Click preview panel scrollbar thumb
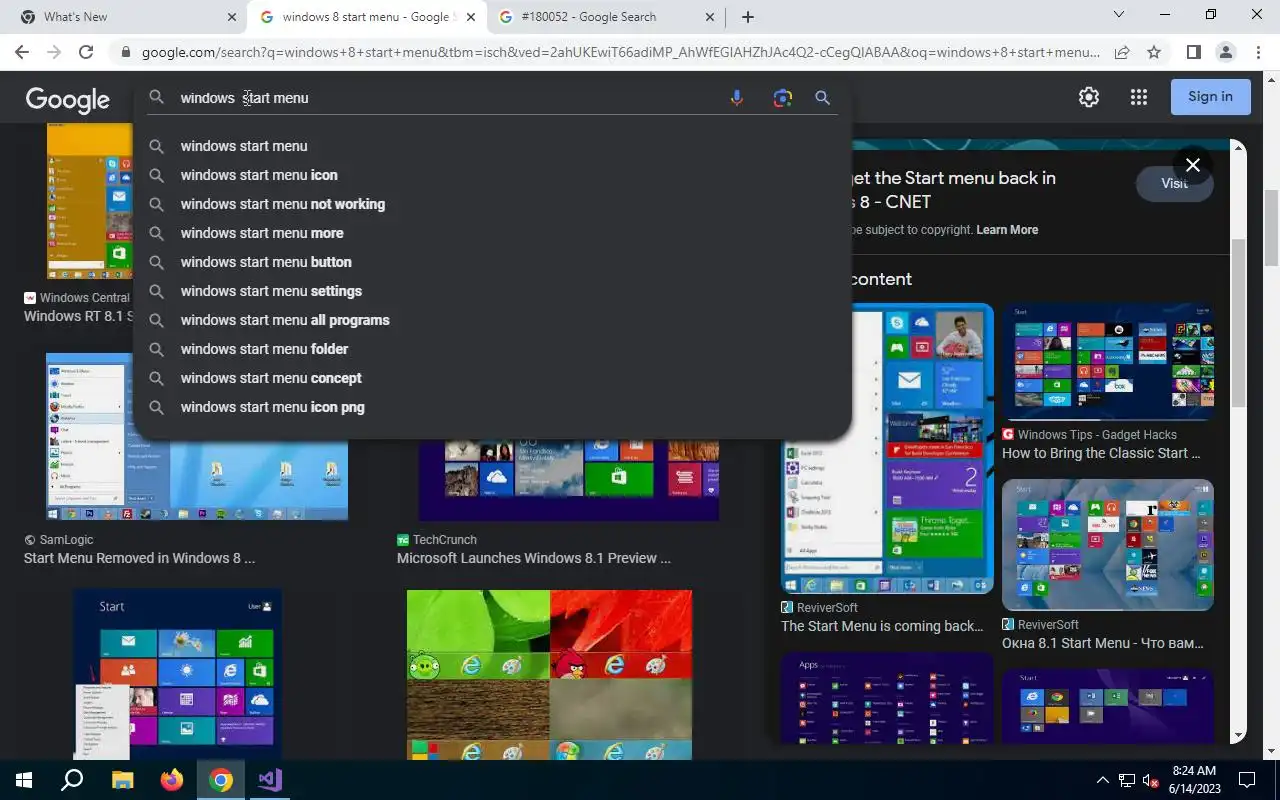The image size is (1280, 800). (x=1239, y=322)
